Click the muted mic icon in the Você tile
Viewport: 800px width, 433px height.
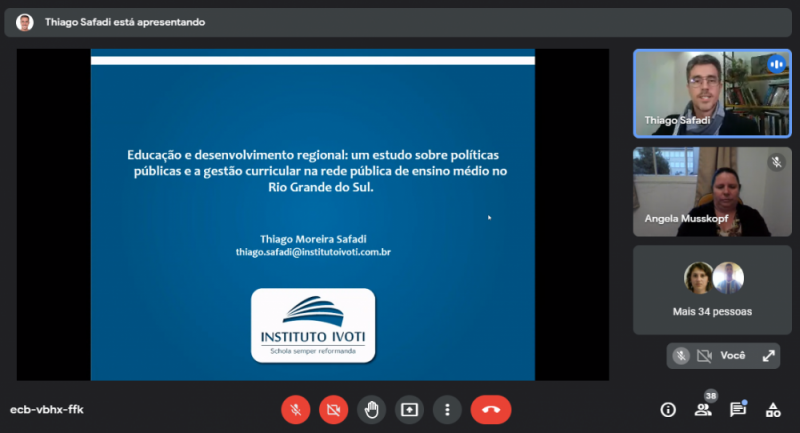point(681,355)
